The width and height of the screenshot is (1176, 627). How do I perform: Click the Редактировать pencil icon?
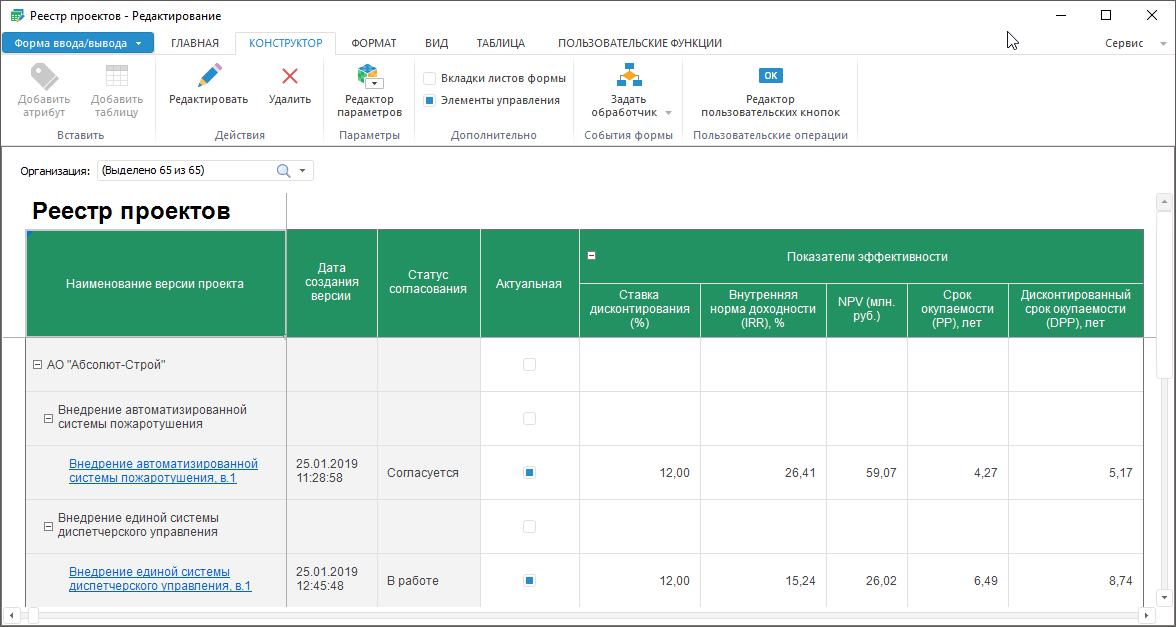pos(208,76)
